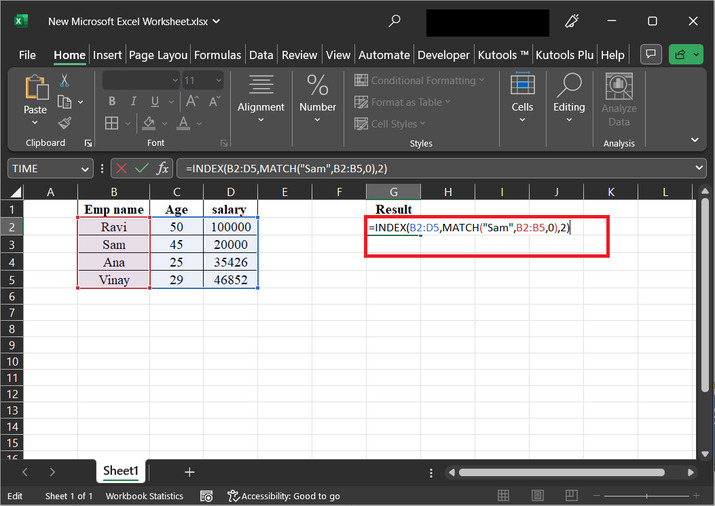Viewport: 715px width, 506px height.
Task: Click the Cut scissors icon
Action: tap(64, 81)
